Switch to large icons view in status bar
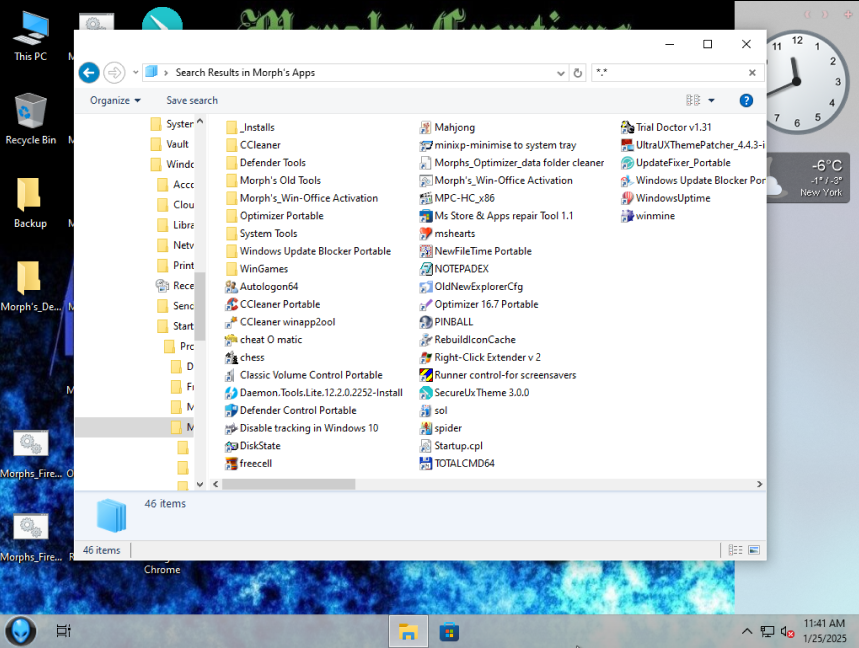Viewport: 859px width, 648px height. pyautogui.click(x=754, y=550)
